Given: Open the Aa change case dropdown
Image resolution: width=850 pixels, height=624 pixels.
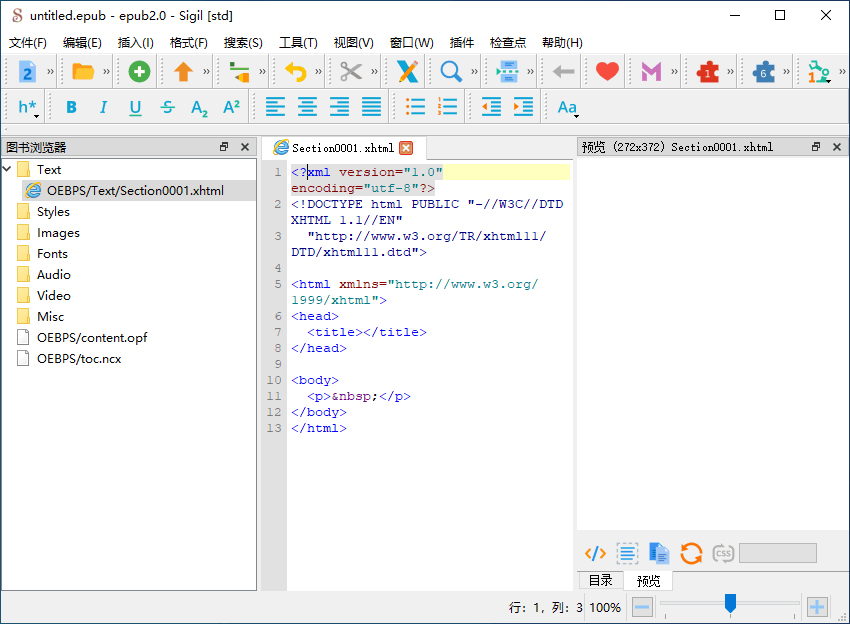Looking at the screenshot, I should point(567,107).
